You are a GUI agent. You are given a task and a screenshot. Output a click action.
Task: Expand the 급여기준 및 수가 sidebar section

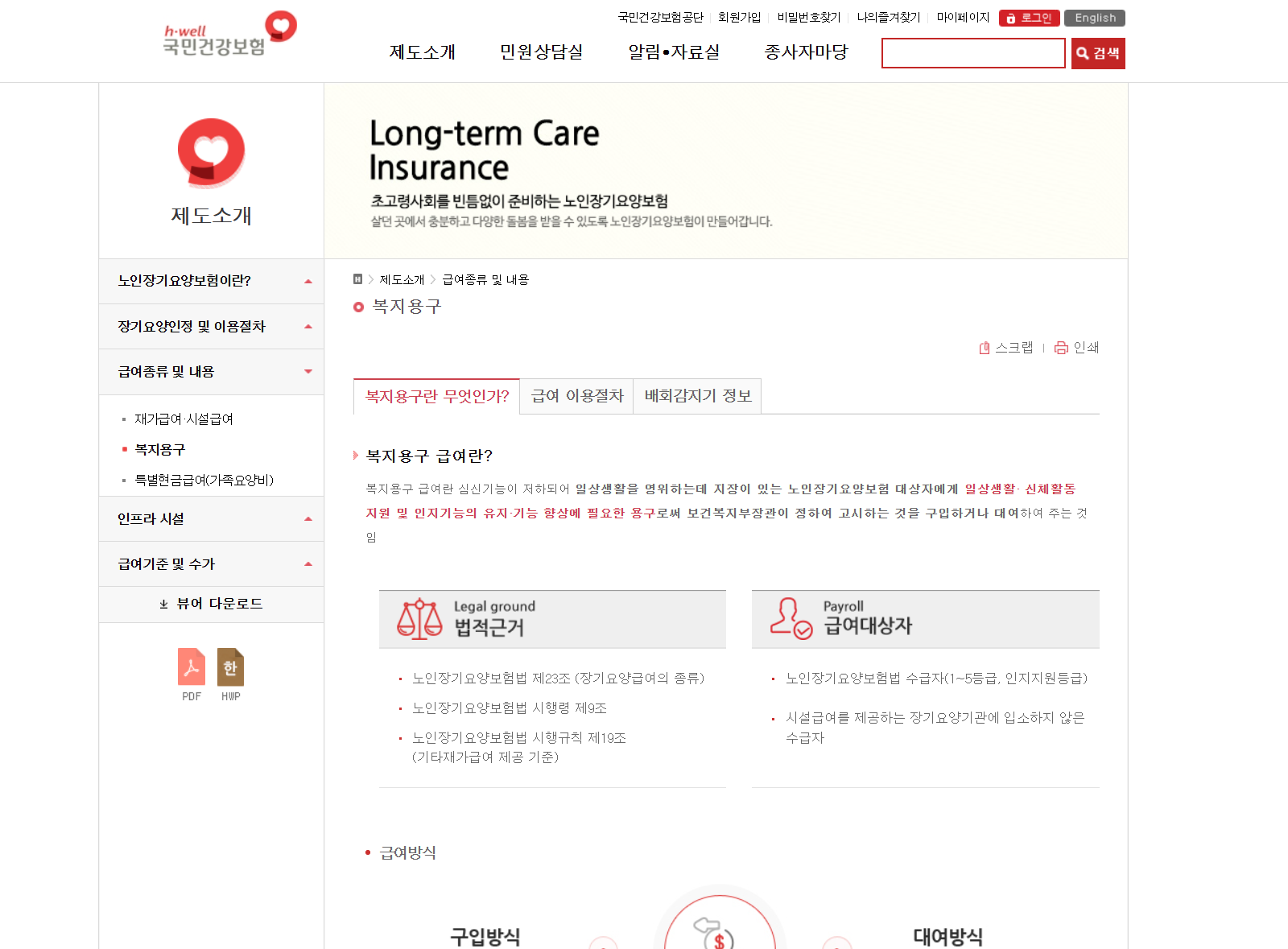211,563
